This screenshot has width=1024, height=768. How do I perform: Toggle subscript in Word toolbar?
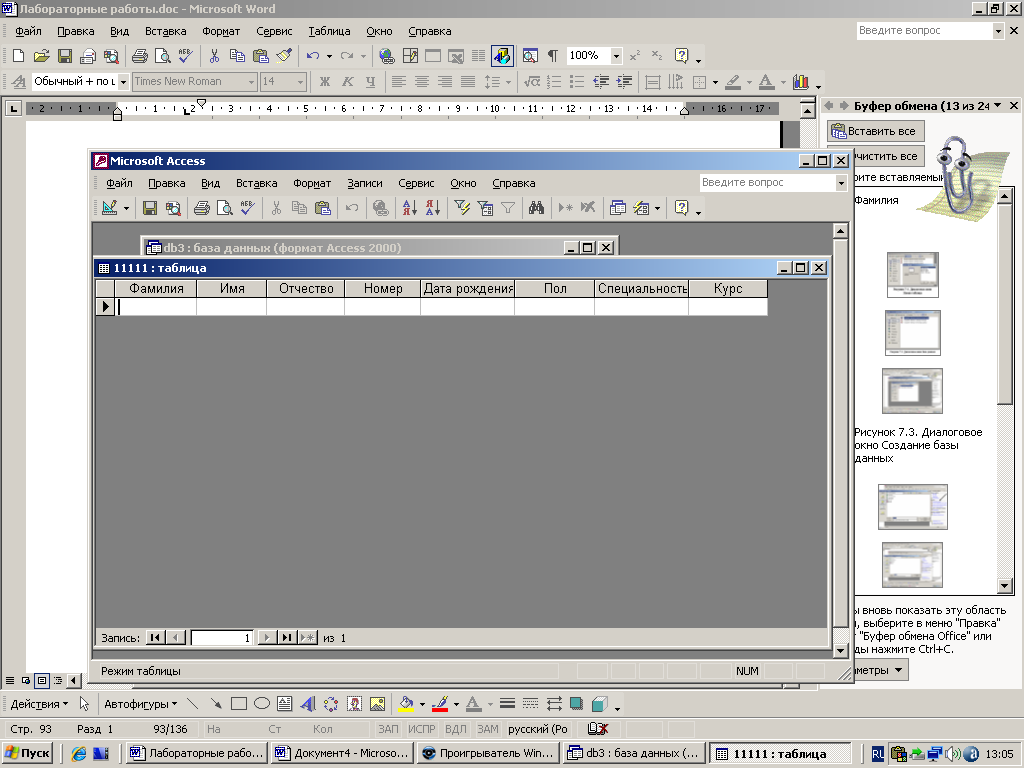pyautogui.click(x=657, y=56)
